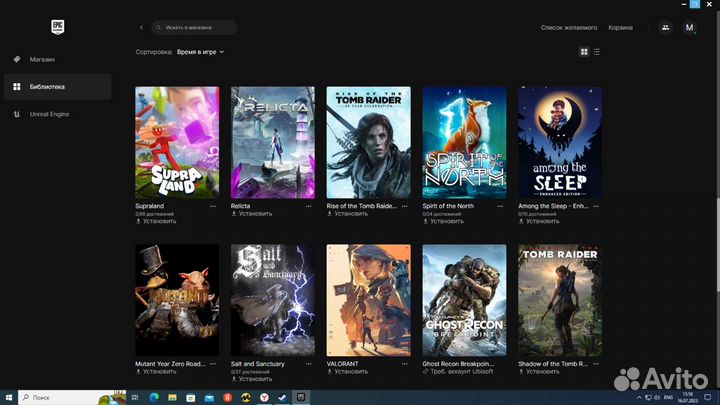Open options dots for Mutant Year Zero
The width and height of the screenshot is (720, 405).
point(213,364)
